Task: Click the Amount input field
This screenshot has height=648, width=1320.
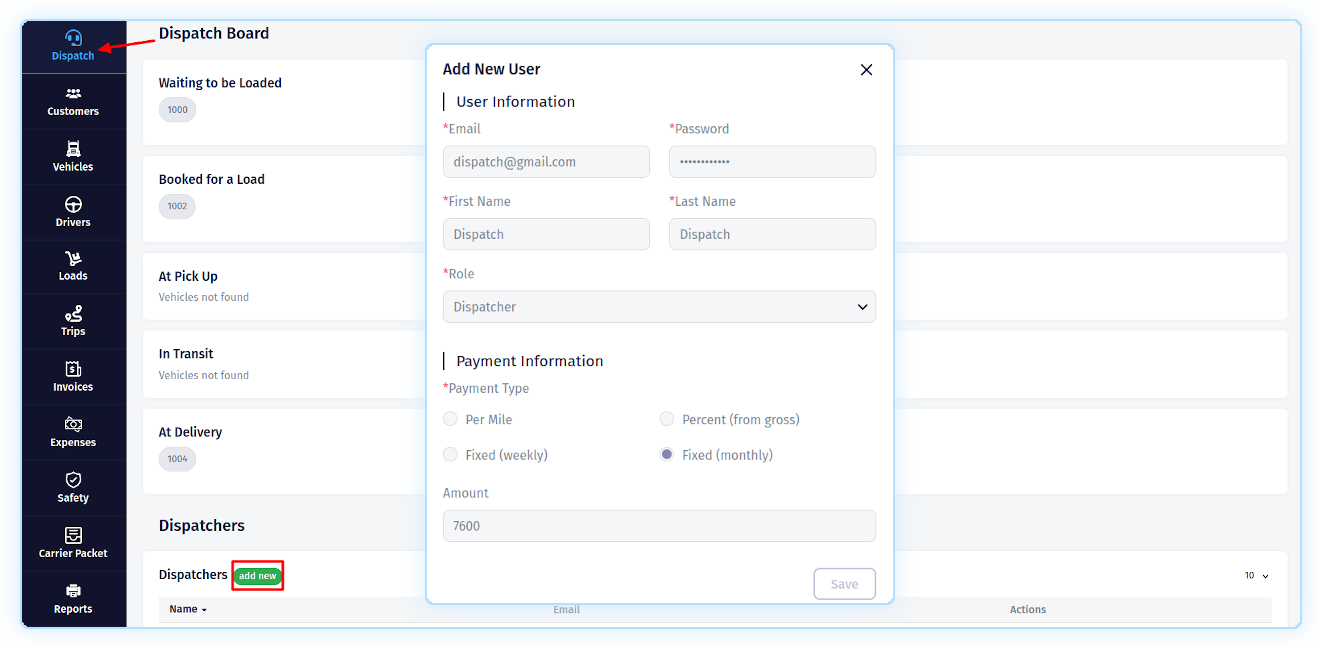Action: [659, 526]
